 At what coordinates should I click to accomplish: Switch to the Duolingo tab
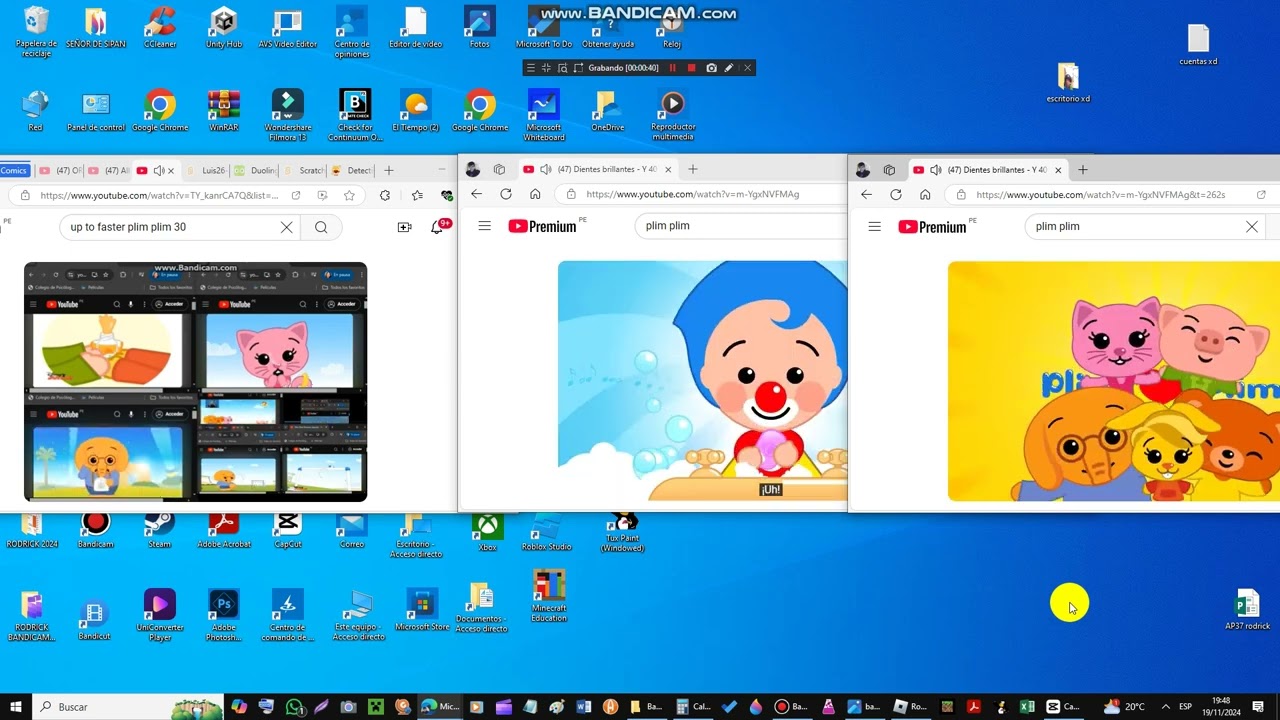click(256, 171)
